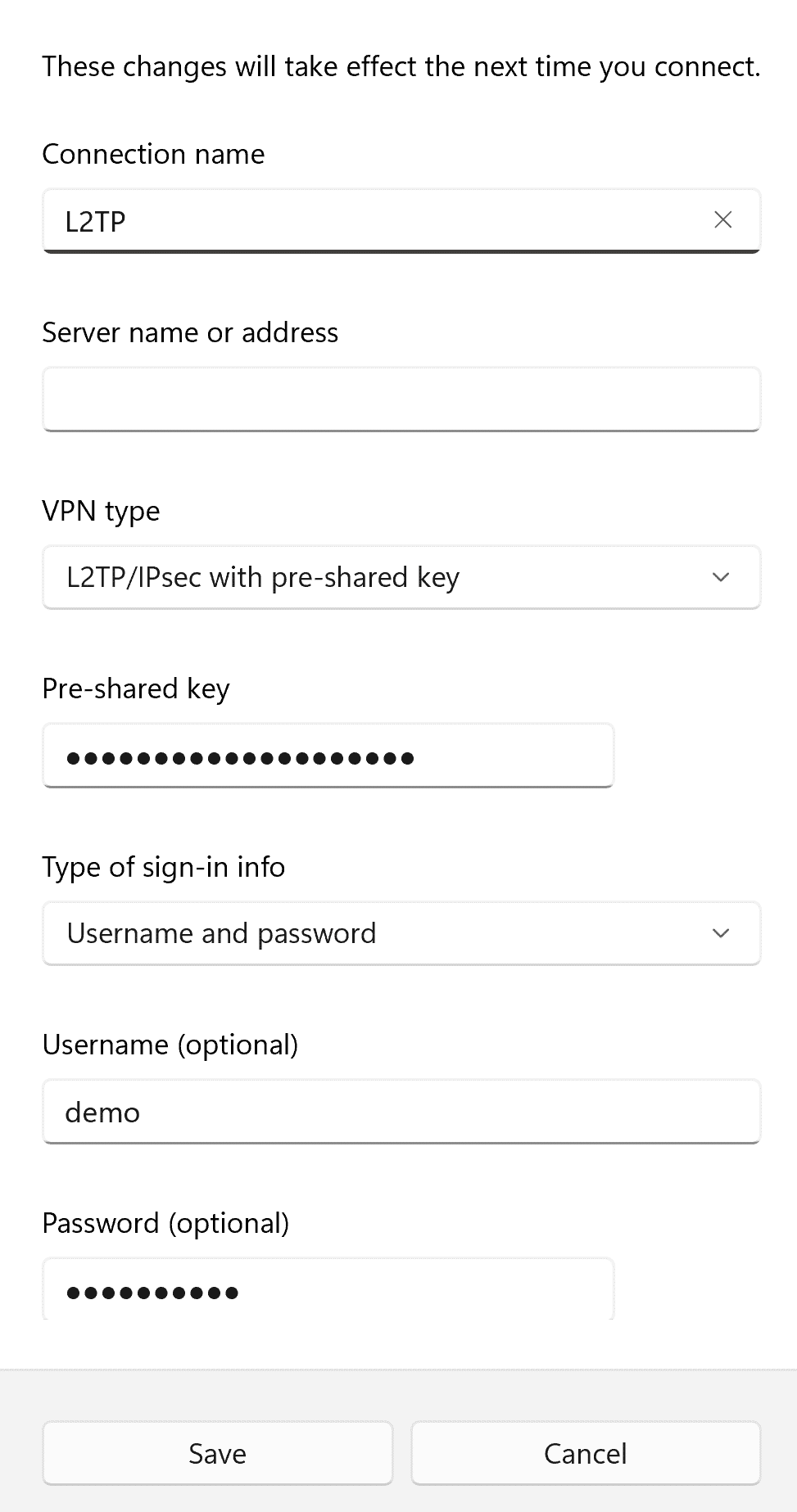The height and width of the screenshot is (1512, 797).
Task: Click the Connection name text box
Action: coord(369,221)
